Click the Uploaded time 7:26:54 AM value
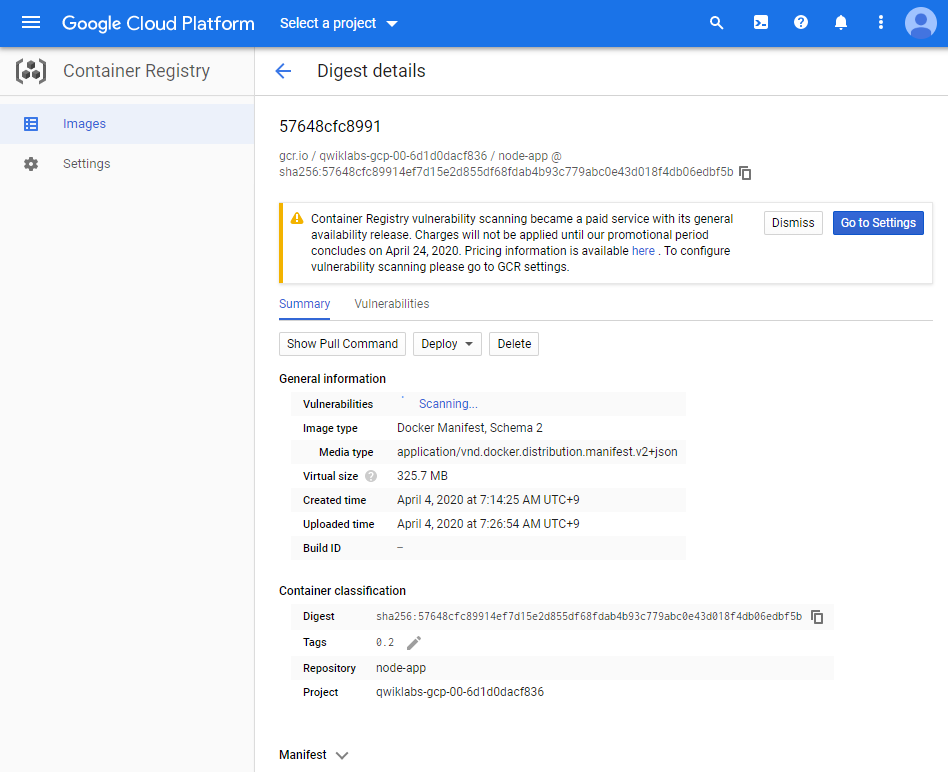948x772 pixels. (488, 524)
